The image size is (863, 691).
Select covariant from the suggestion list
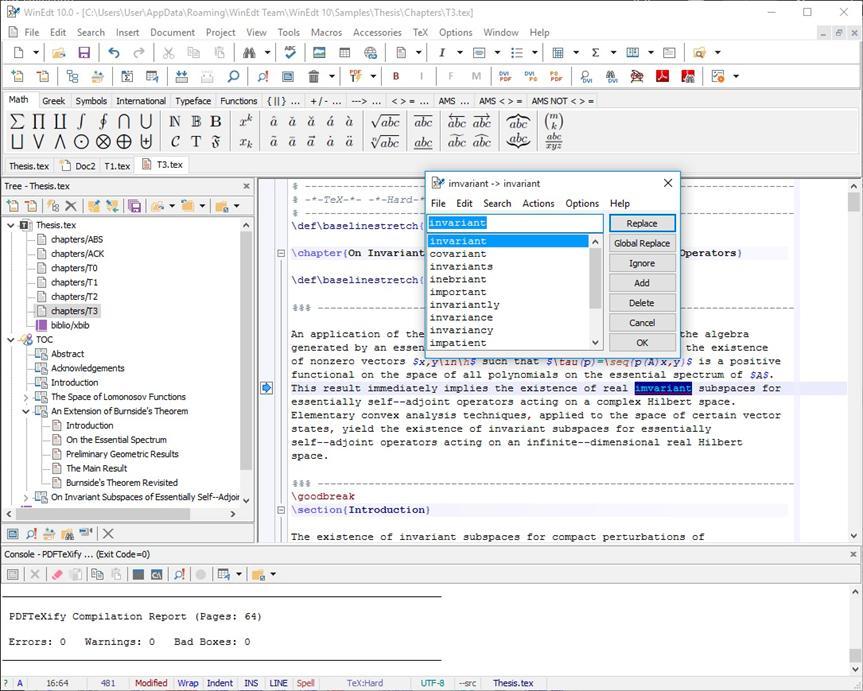(x=458, y=254)
